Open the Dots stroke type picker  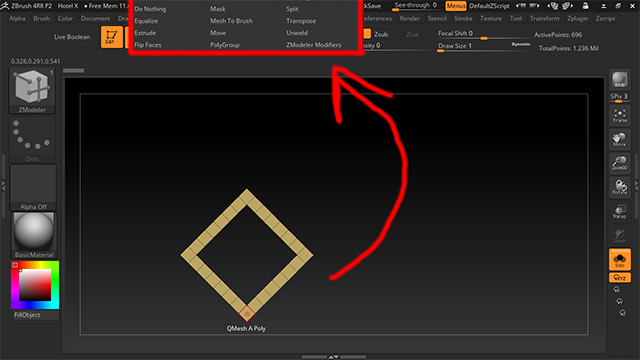32,140
